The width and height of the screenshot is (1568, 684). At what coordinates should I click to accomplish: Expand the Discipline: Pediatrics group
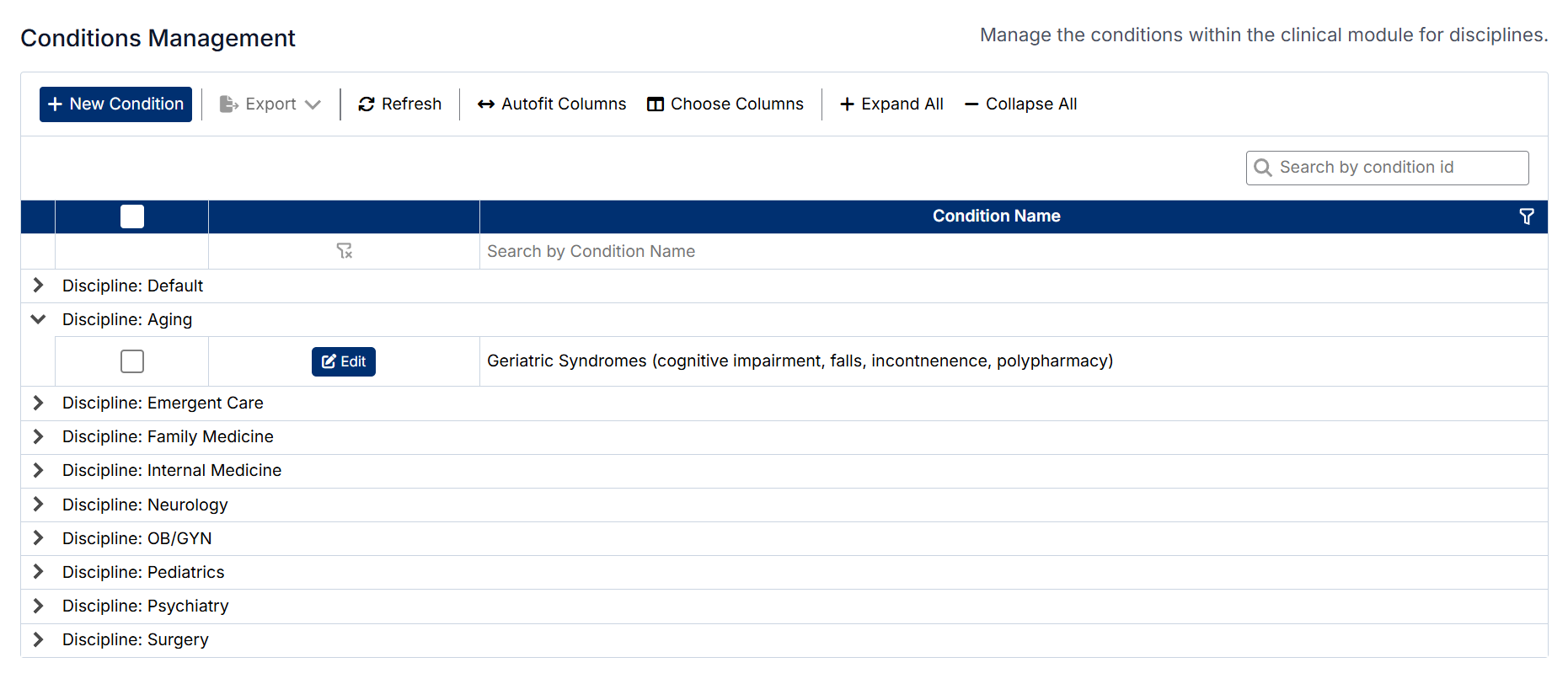[x=38, y=572]
